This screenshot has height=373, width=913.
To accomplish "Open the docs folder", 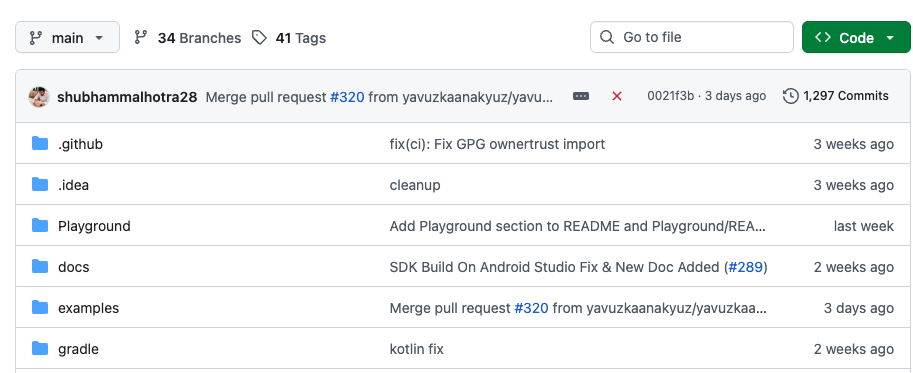I will coord(73,267).
